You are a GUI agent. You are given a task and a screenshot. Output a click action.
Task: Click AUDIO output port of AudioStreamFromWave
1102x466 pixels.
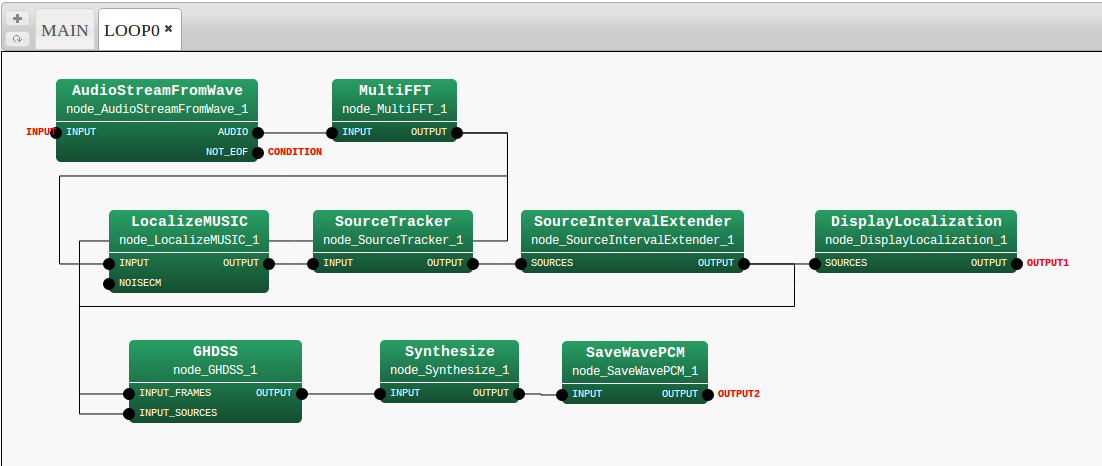click(x=258, y=132)
